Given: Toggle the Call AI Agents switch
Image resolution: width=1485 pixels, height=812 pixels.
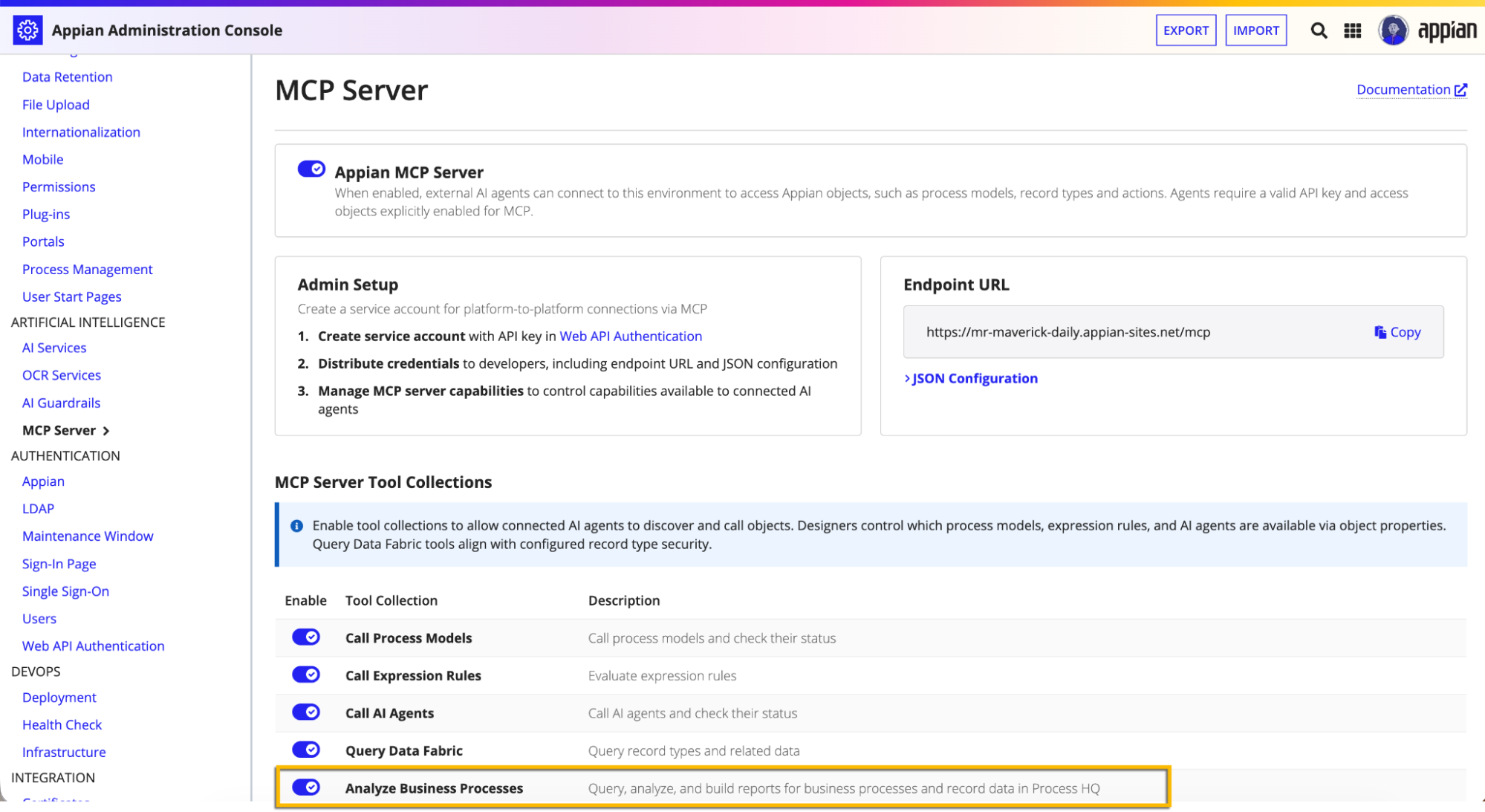Looking at the screenshot, I should point(306,712).
